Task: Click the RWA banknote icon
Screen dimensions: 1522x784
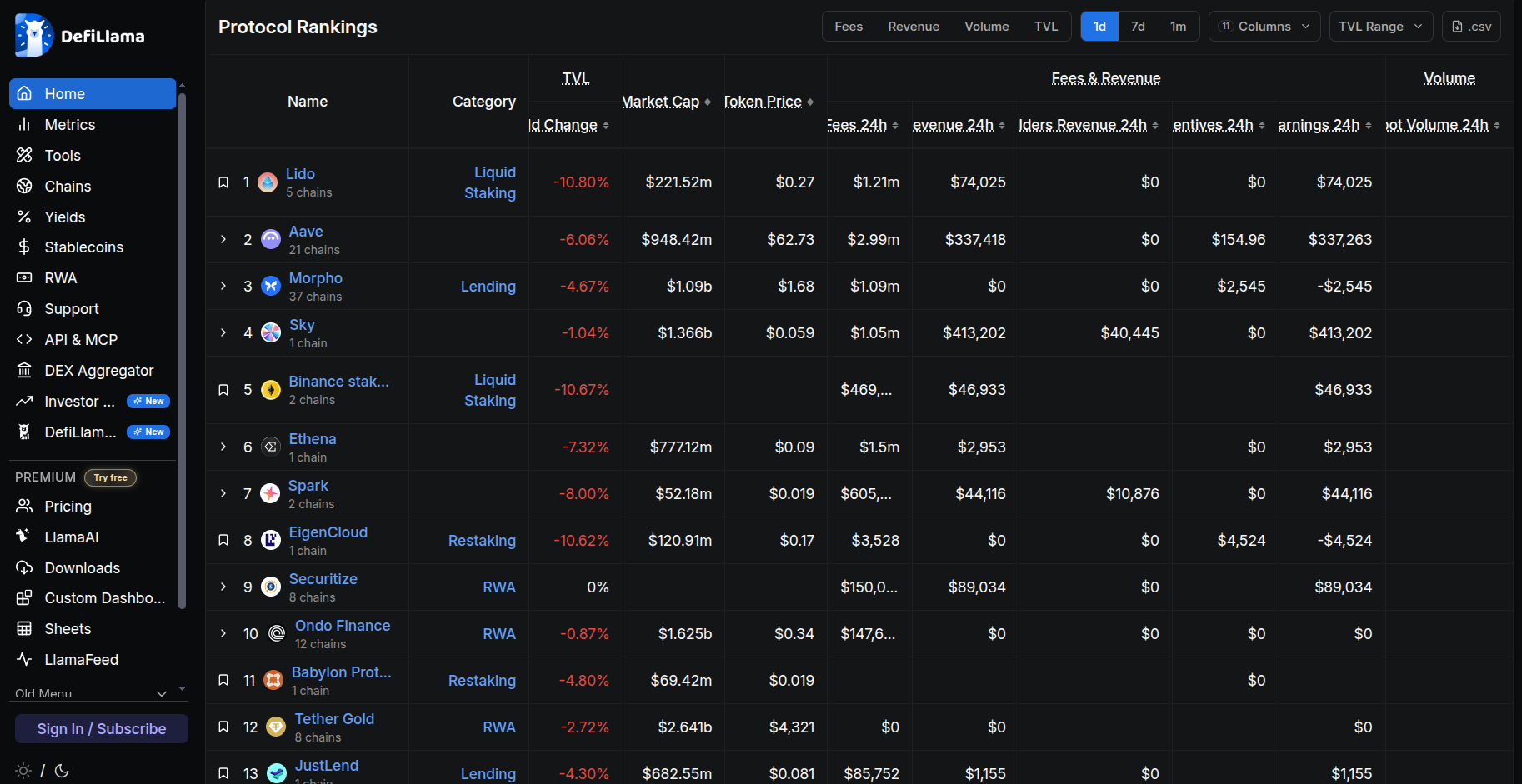Action: point(24,278)
